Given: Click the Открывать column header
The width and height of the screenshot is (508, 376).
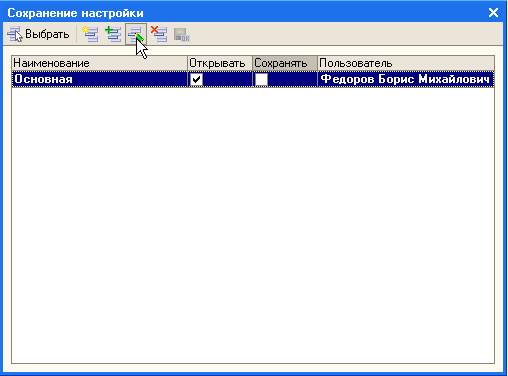Looking at the screenshot, I should 220,63.
